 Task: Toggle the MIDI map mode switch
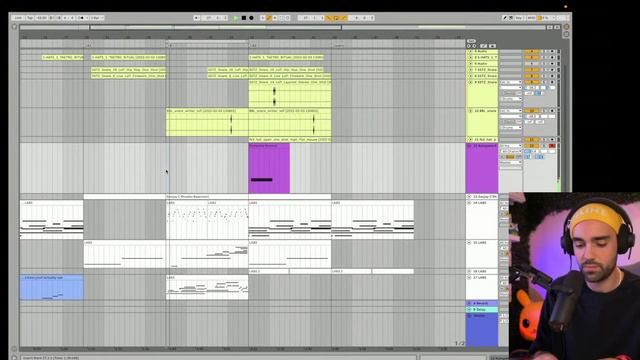coord(531,18)
